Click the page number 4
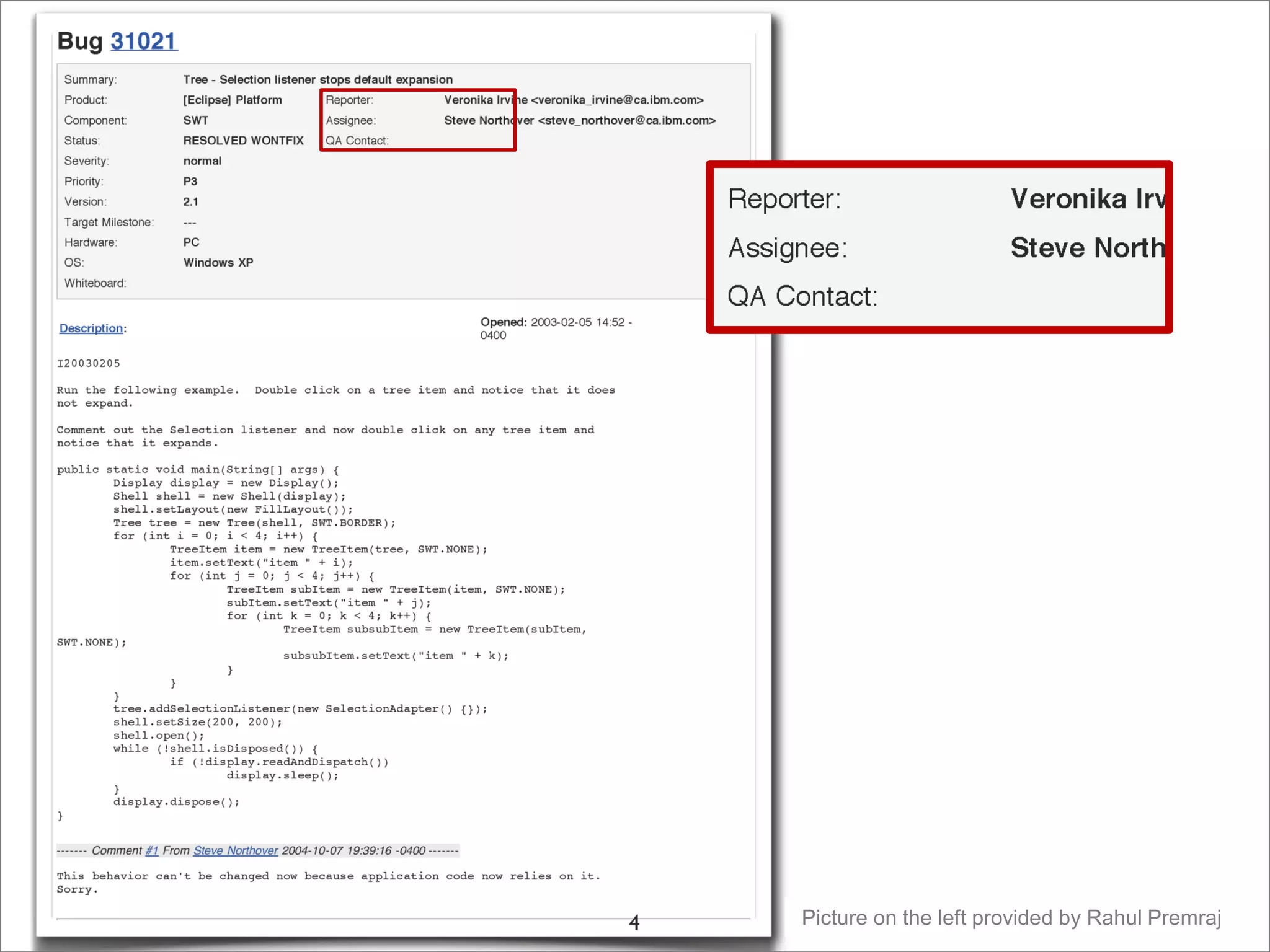The height and width of the screenshot is (952, 1270). (x=634, y=923)
